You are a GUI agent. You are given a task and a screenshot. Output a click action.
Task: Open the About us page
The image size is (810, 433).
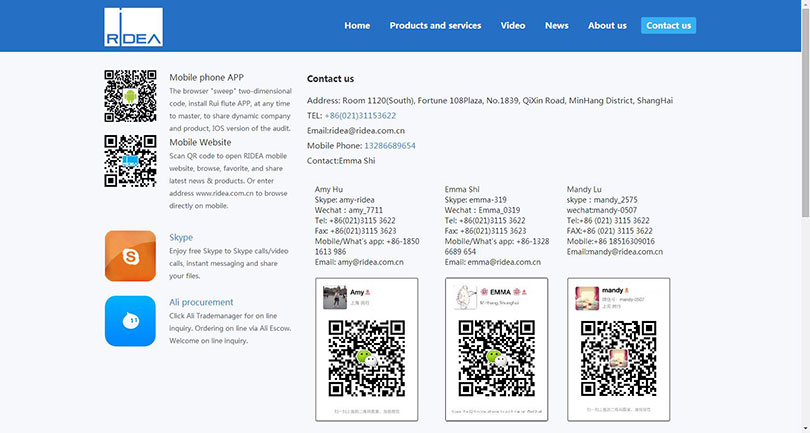(607, 26)
